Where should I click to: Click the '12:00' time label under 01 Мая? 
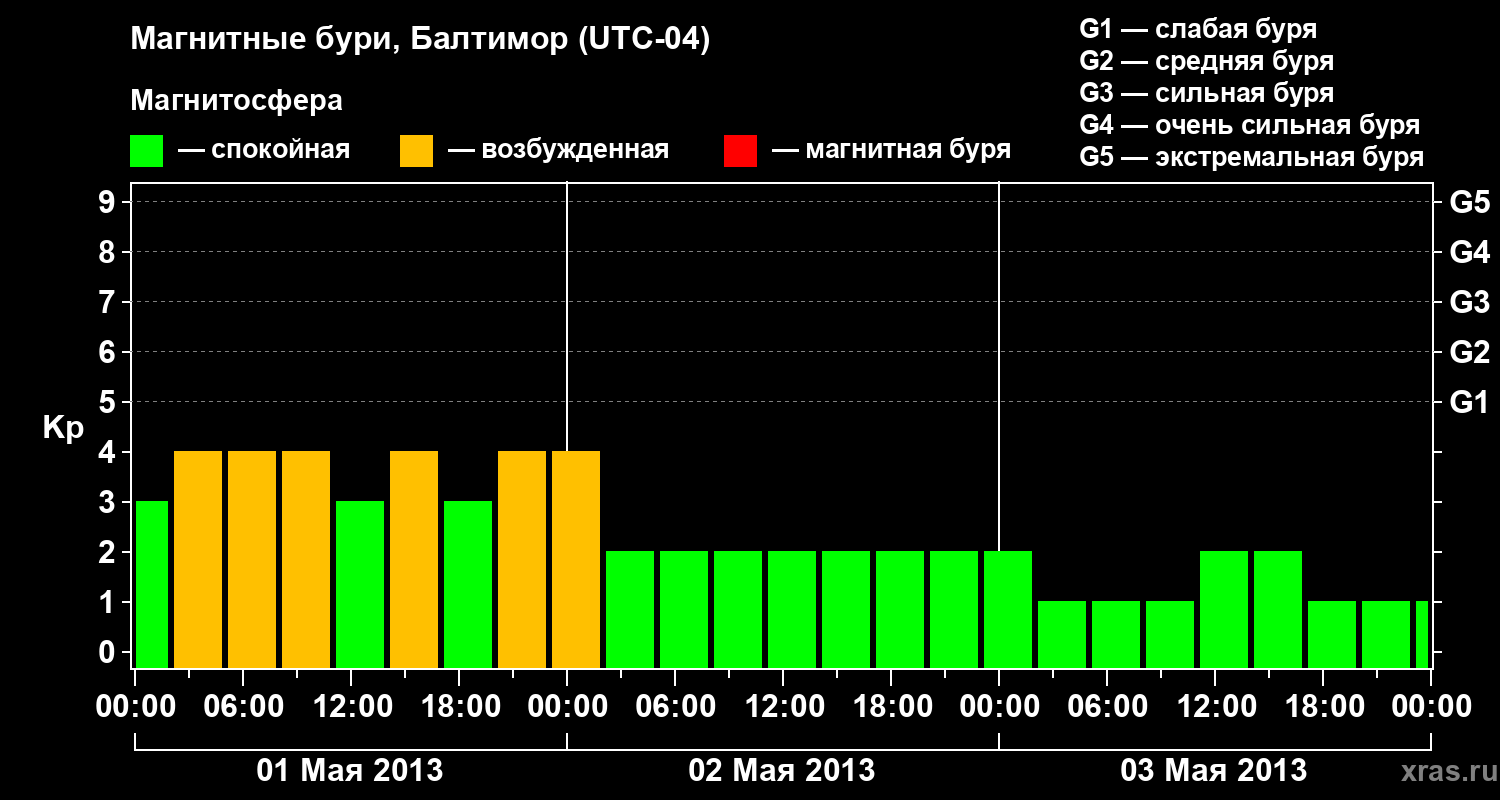pos(351,707)
